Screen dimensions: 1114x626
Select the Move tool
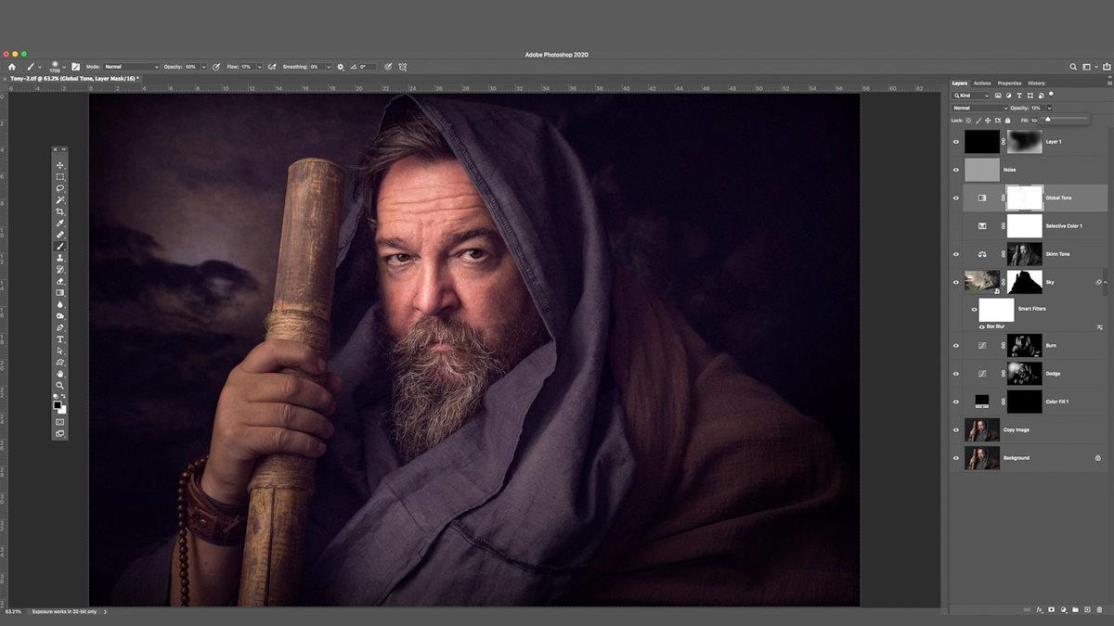click(60, 166)
